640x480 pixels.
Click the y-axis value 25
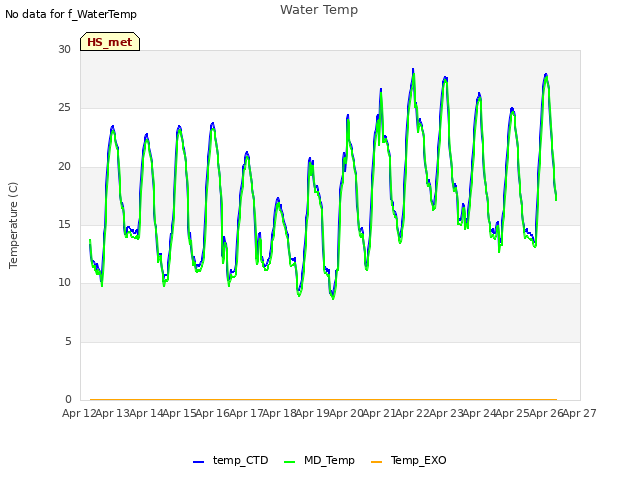point(64,107)
